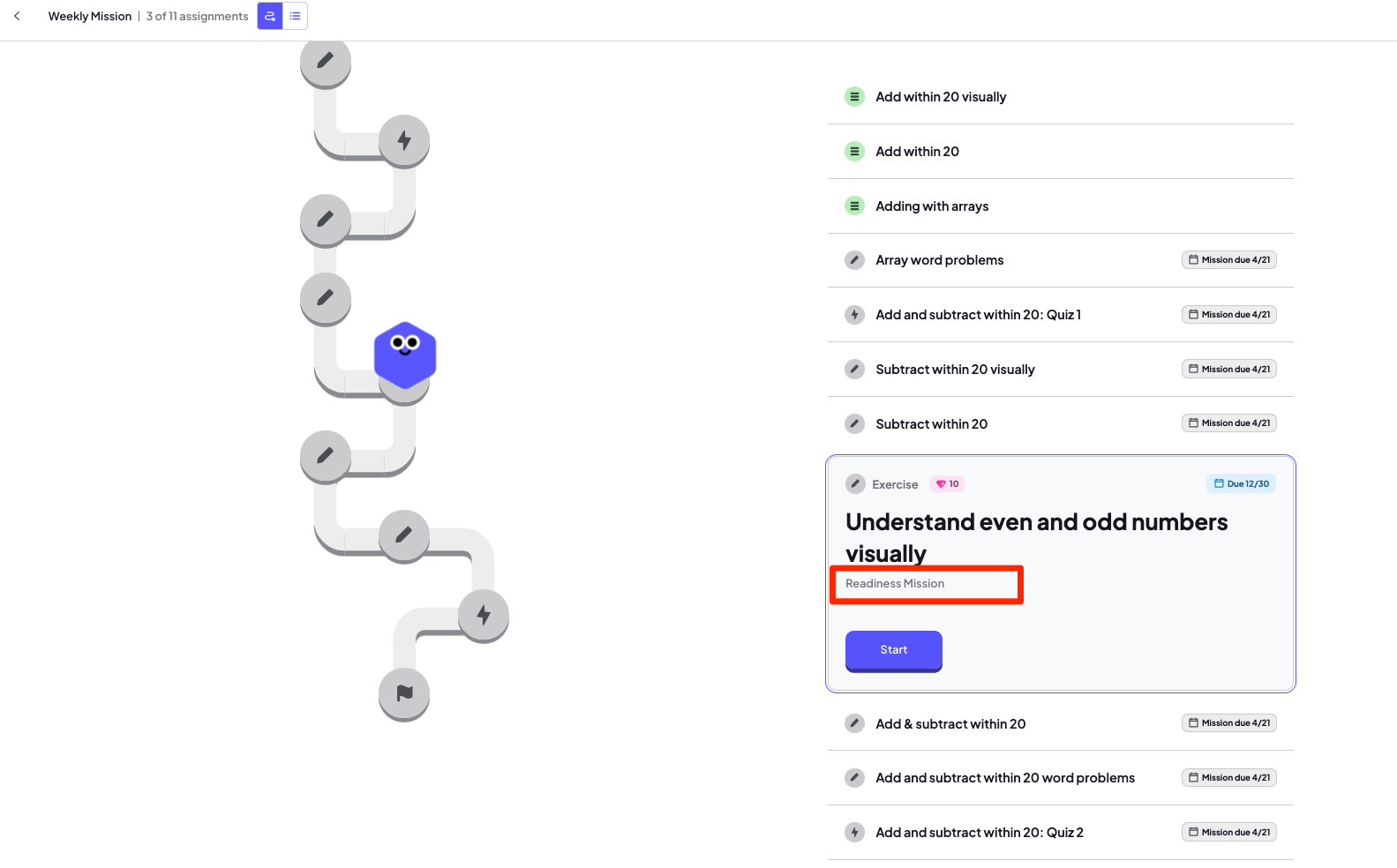Image resolution: width=1397 pixels, height=868 pixels.
Task: Select the flag finish node on path
Action: tap(404, 693)
